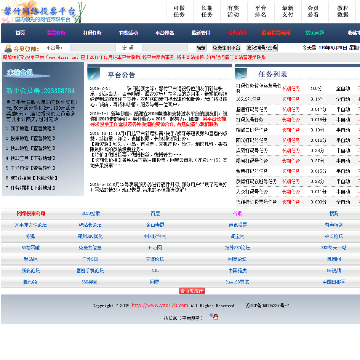Open the magenta link in bottom links grid
The width and height of the screenshot is (360, 360).
(x=237, y=213)
